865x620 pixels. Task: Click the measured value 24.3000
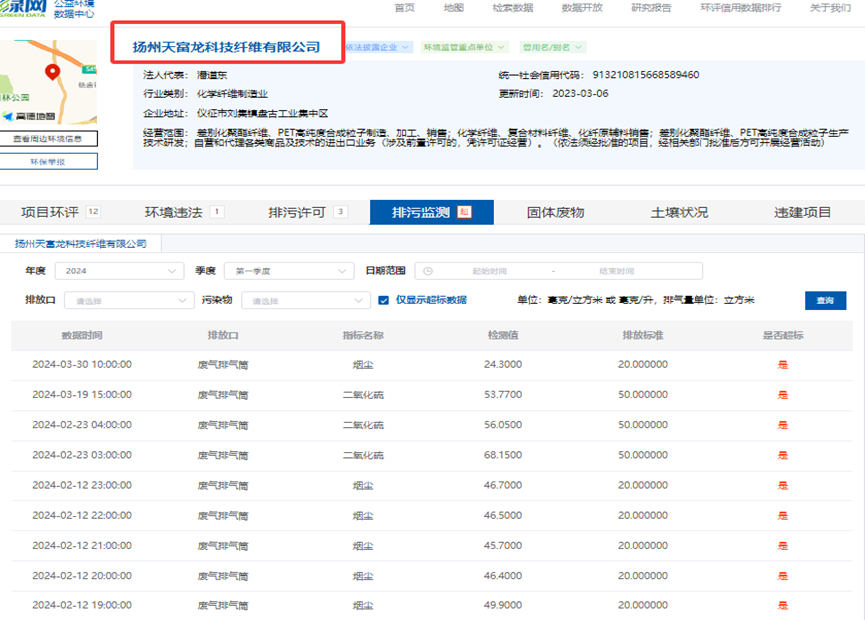[x=503, y=365]
